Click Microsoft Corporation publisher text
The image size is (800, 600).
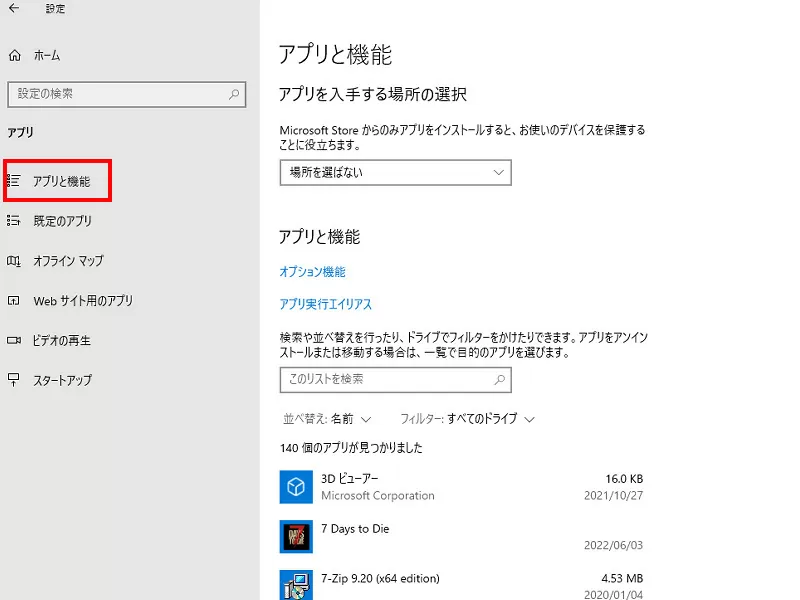pyautogui.click(x=378, y=495)
